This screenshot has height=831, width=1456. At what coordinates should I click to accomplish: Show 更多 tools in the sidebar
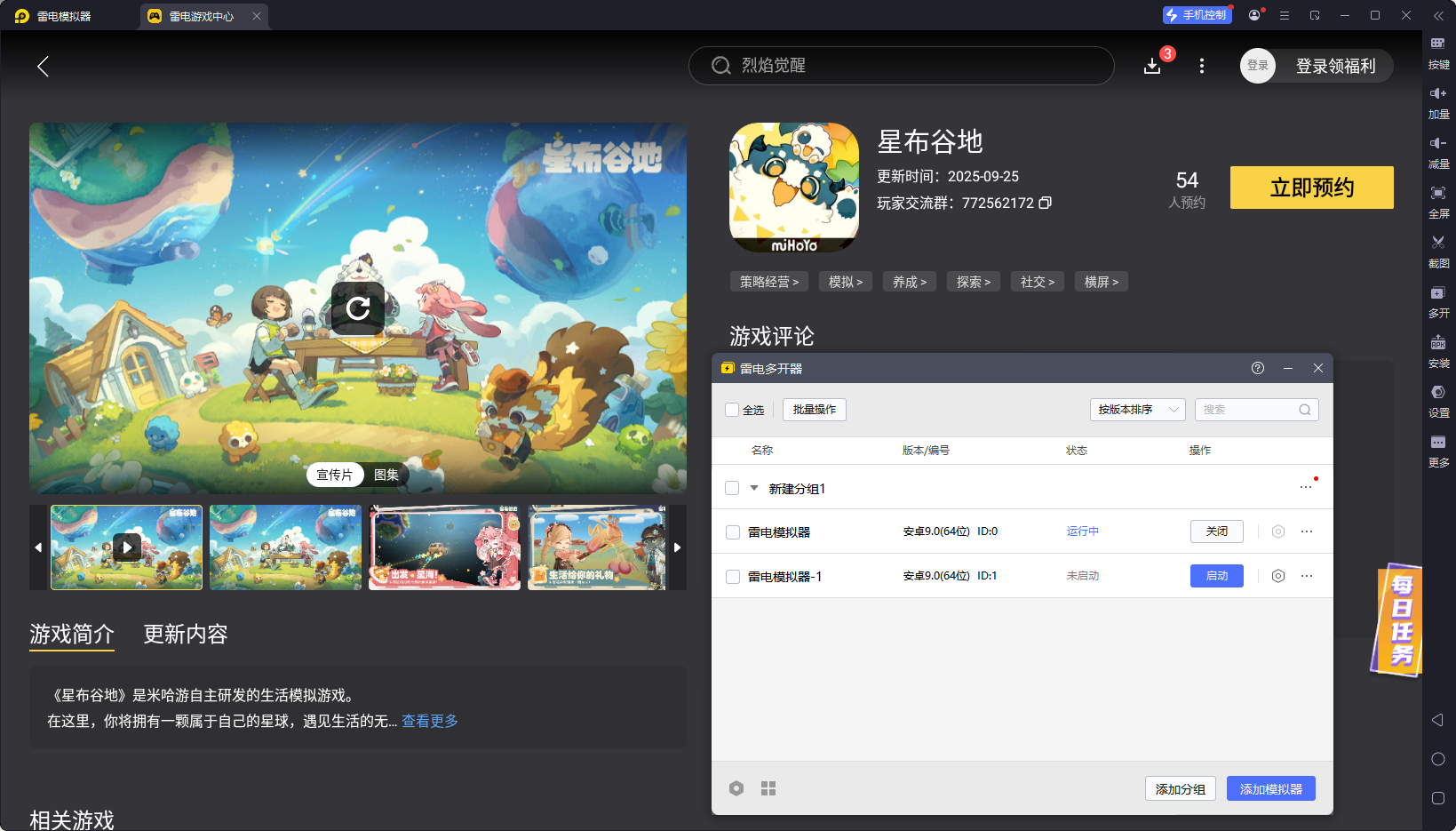[x=1438, y=451]
